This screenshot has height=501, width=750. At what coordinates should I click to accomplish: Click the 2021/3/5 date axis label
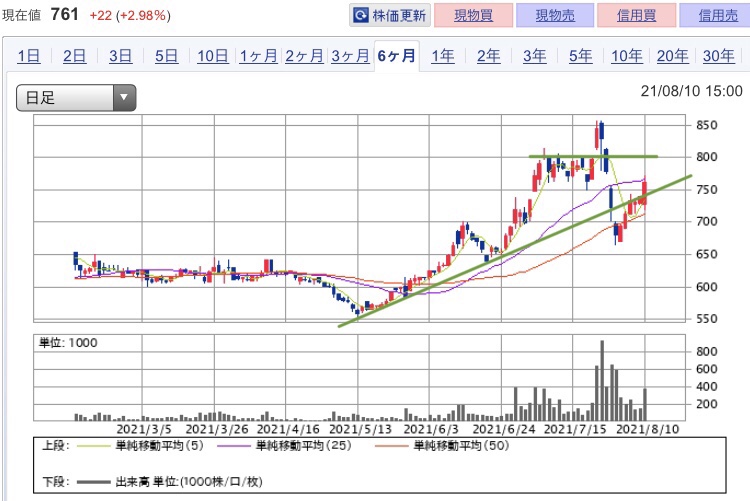pyautogui.click(x=144, y=429)
